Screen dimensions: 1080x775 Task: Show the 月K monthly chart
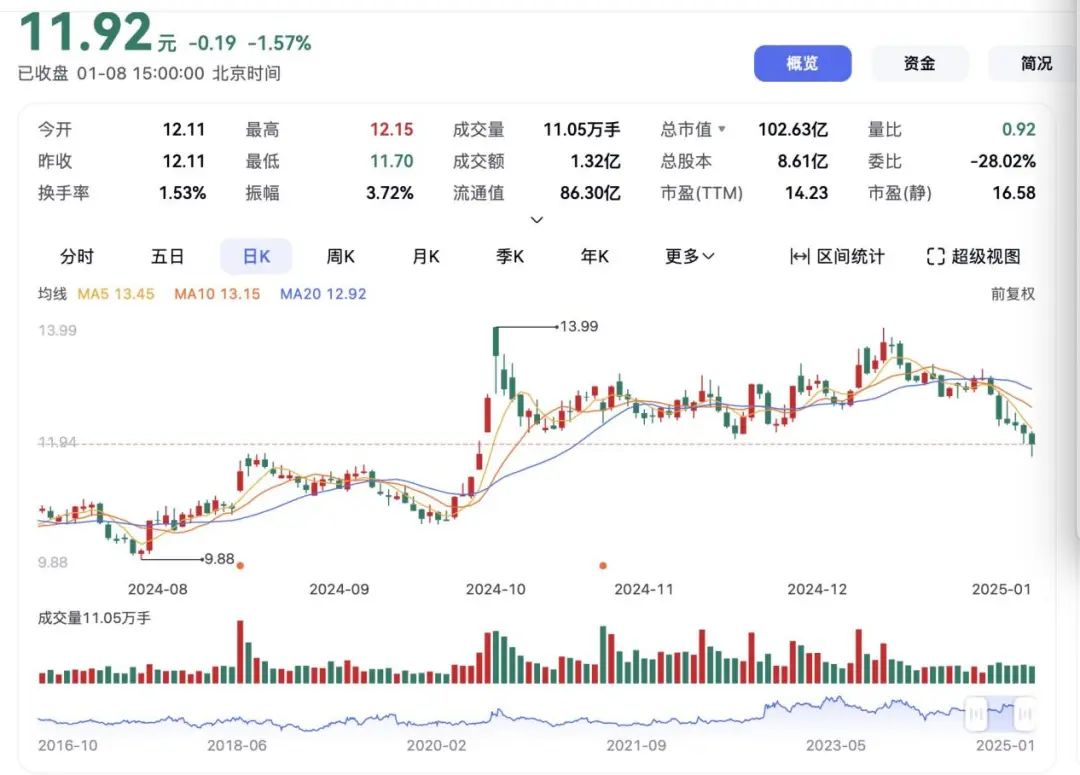[426, 257]
